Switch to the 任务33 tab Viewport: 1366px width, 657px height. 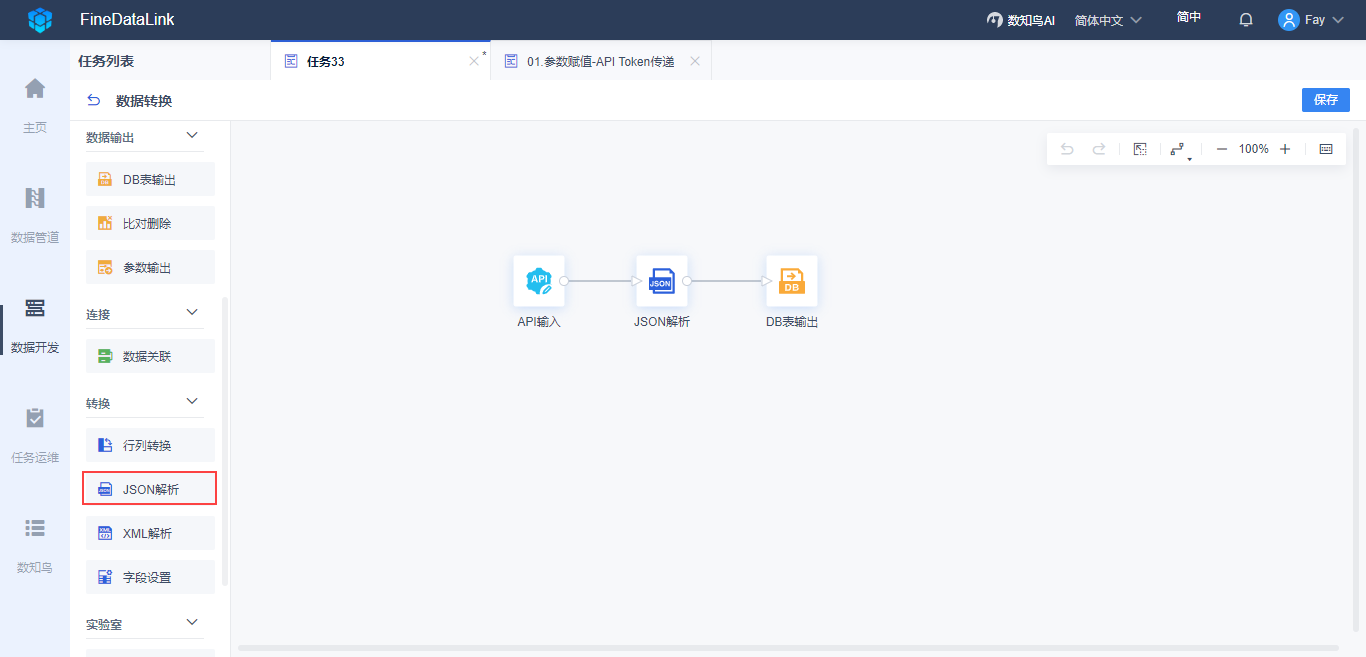tap(380, 61)
